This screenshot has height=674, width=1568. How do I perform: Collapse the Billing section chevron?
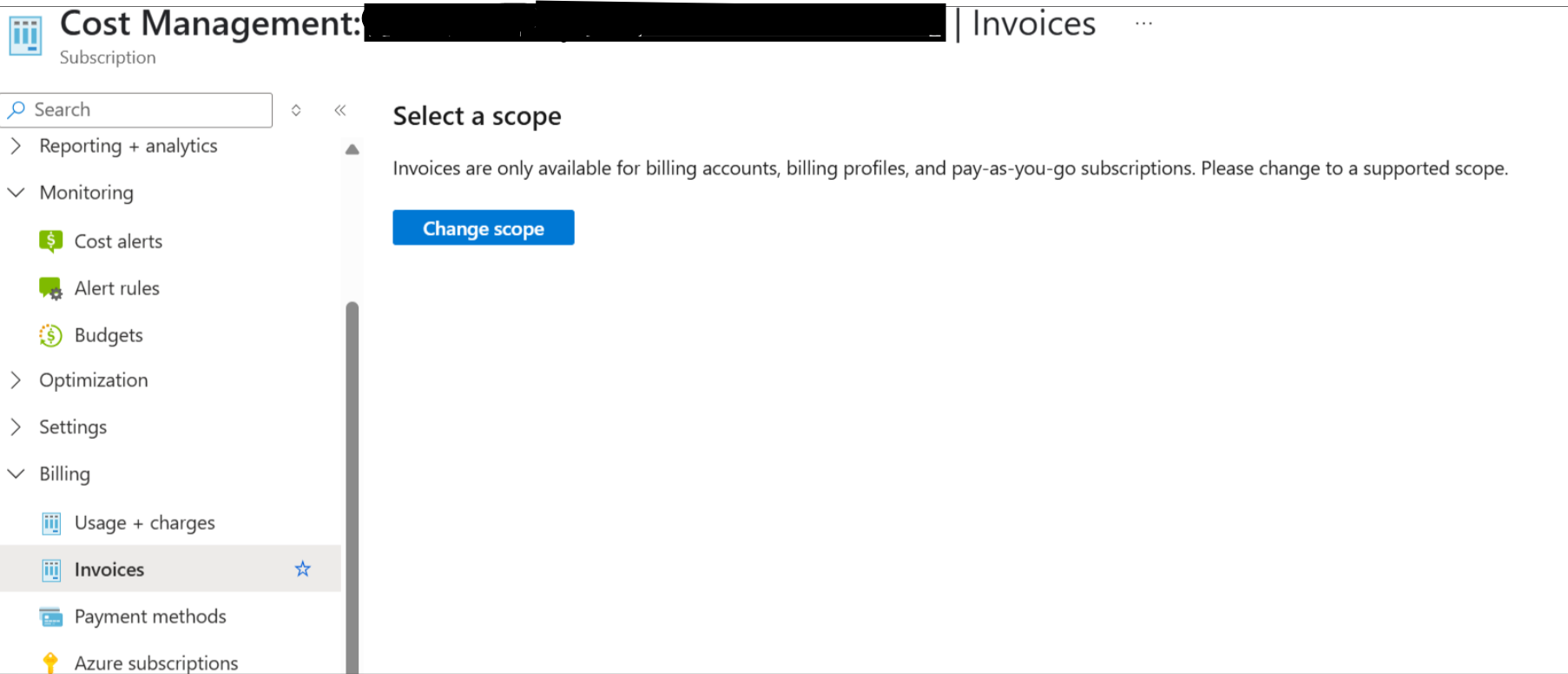click(x=16, y=474)
